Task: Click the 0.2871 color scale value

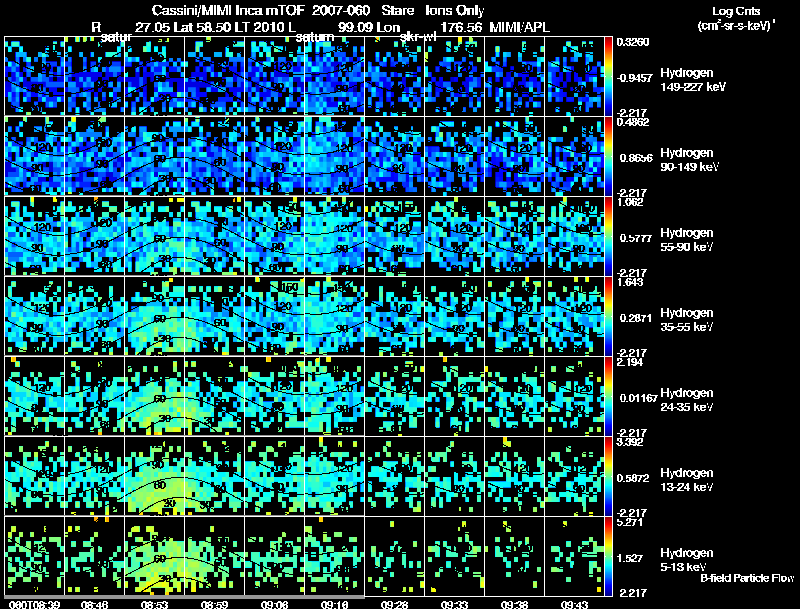Action: 635,318
